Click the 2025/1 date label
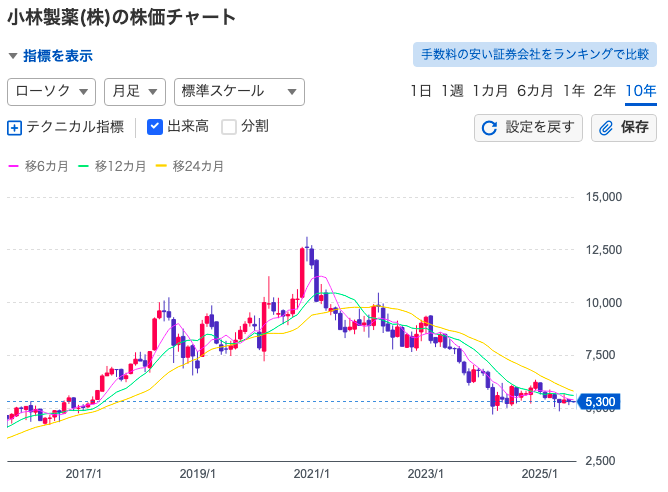The width and height of the screenshot is (668, 492). pos(539,474)
